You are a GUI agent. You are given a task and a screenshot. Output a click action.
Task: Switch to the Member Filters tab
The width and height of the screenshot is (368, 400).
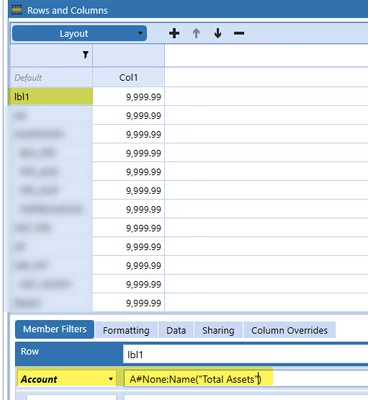[x=55, y=329]
